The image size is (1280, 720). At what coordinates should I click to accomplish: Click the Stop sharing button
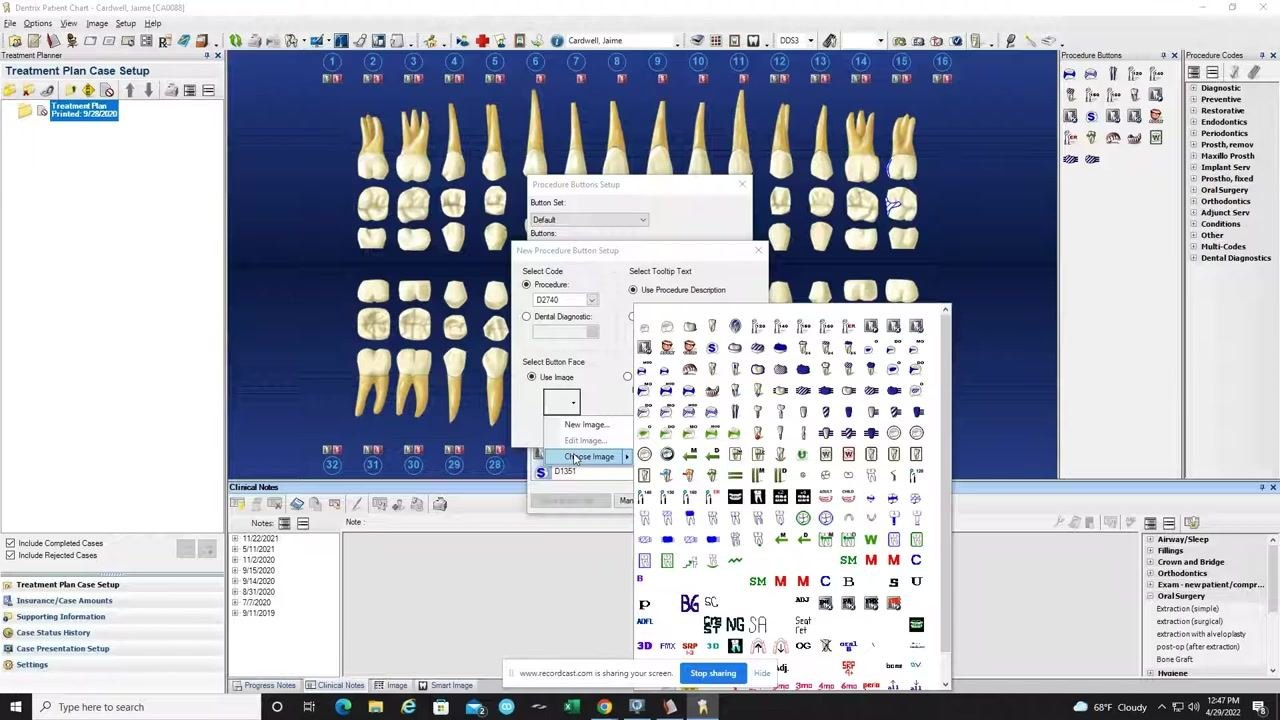click(713, 673)
